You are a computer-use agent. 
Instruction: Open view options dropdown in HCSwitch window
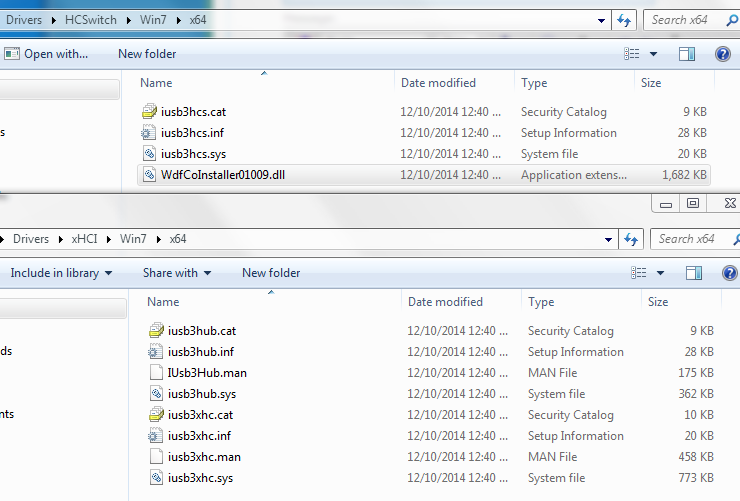coord(654,54)
